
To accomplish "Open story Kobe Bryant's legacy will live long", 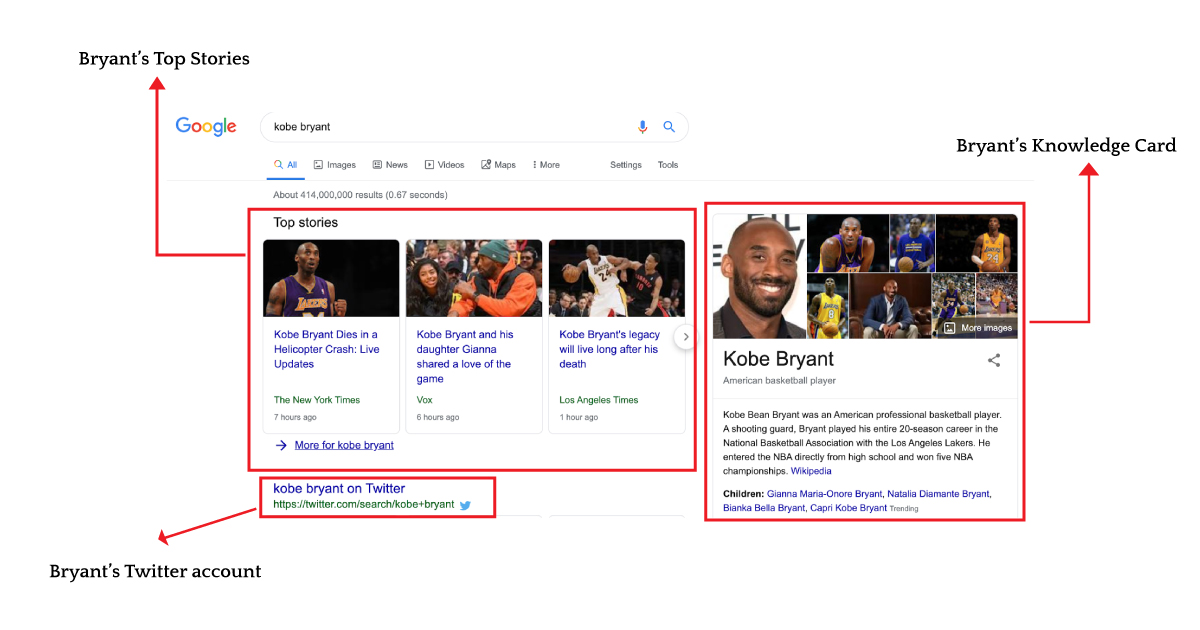I will pyautogui.click(x=610, y=349).
